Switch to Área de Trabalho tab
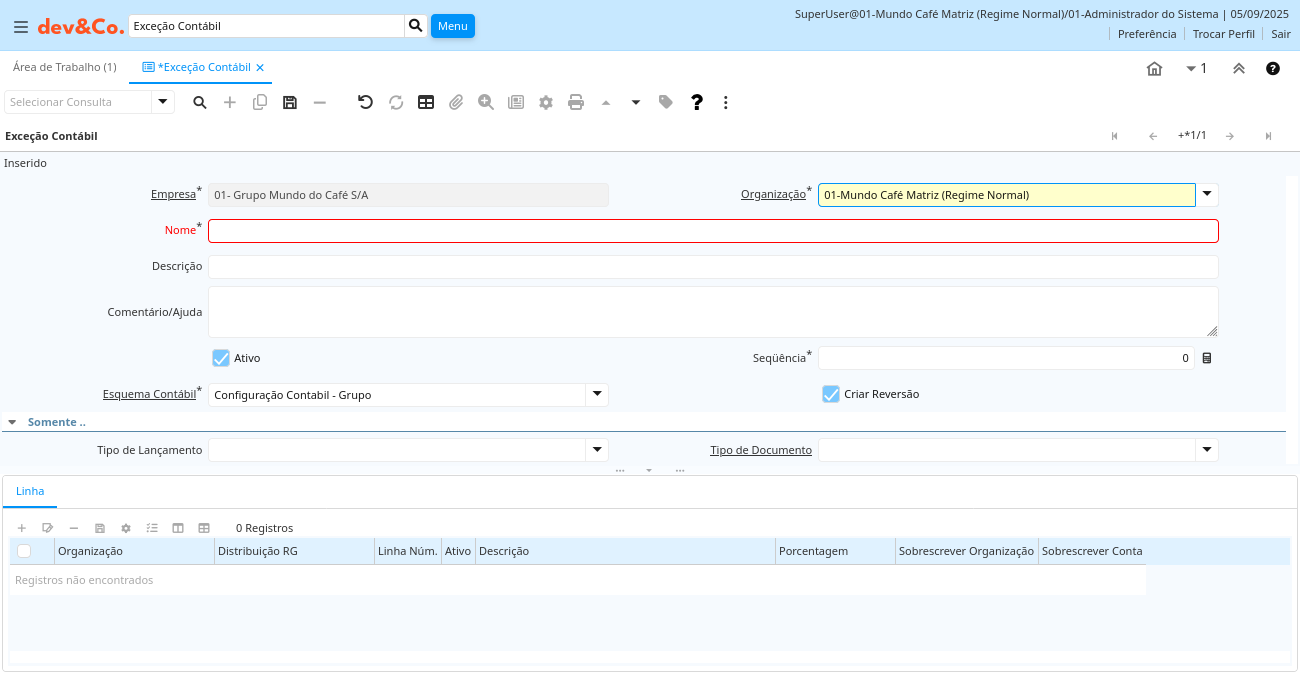 (x=64, y=67)
